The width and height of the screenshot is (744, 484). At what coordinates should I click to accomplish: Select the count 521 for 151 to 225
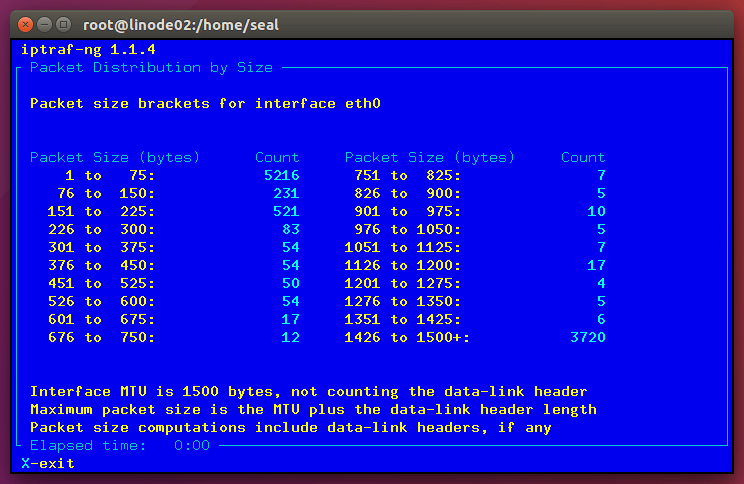click(x=286, y=212)
